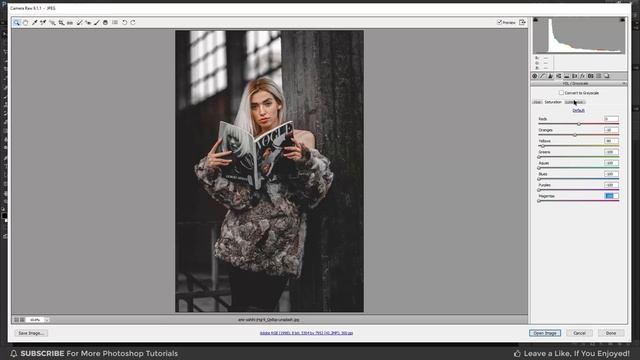The width and height of the screenshot is (640, 360).
Task: Switch to the Saturation tab
Action: (553, 102)
